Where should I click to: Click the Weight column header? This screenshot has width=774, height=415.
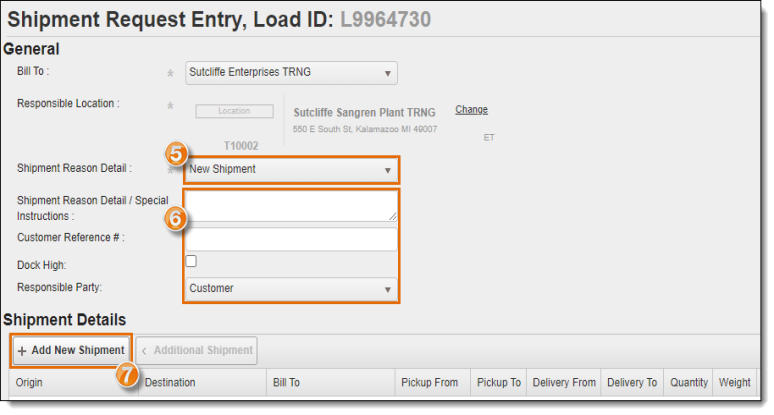point(734,383)
